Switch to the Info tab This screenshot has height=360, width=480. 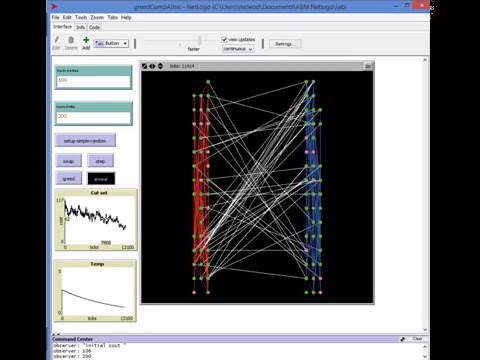pos(80,27)
